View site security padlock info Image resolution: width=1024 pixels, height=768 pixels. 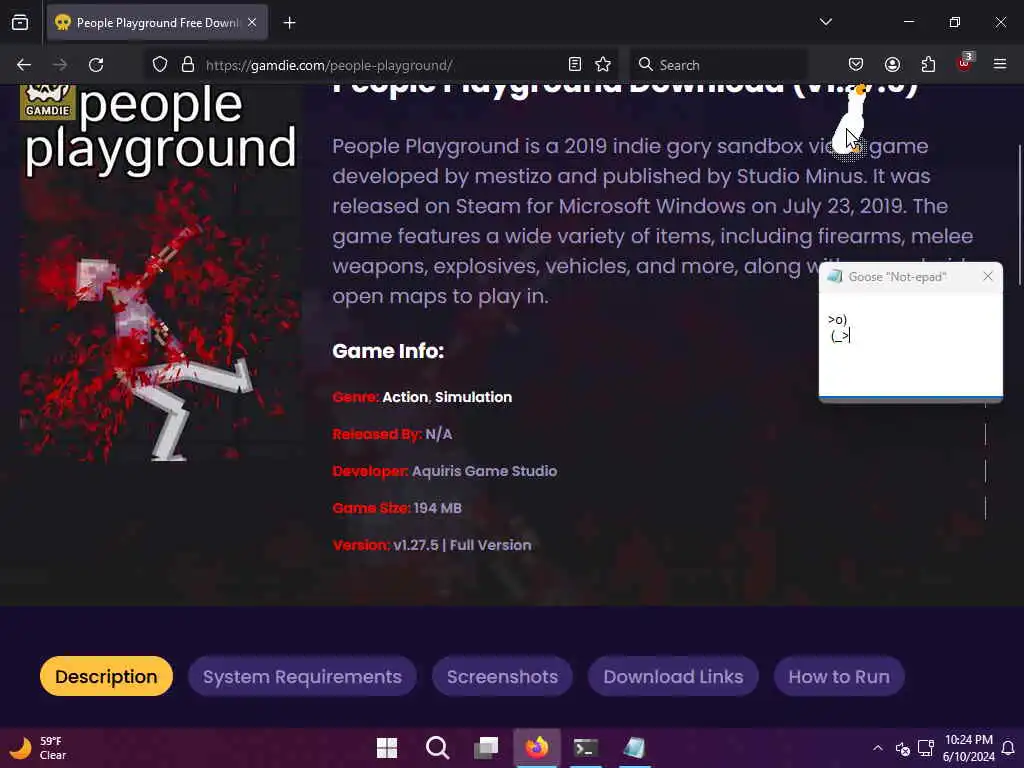(x=188, y=65)
